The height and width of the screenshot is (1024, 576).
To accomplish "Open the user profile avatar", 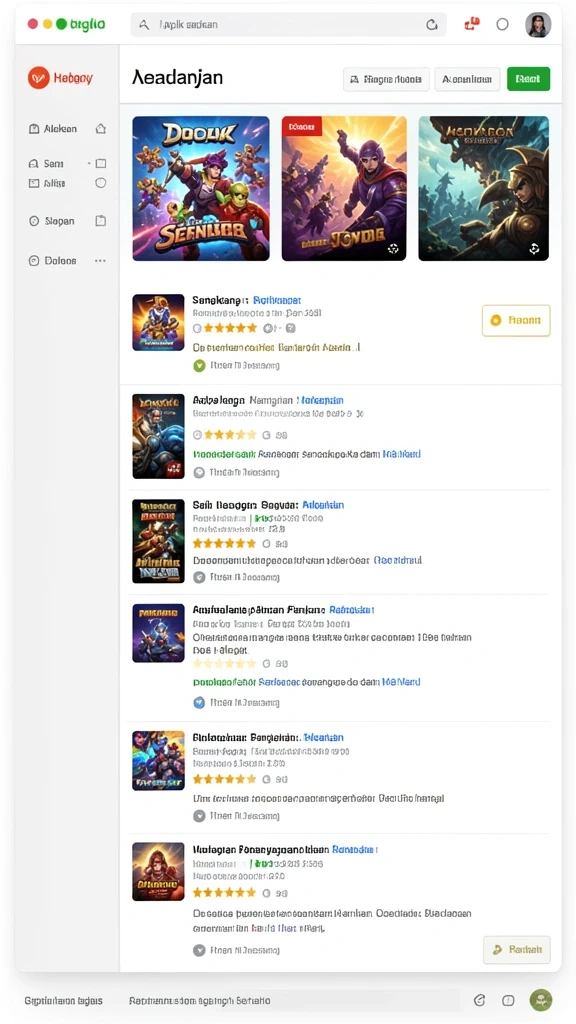I will tap(538, 25).
